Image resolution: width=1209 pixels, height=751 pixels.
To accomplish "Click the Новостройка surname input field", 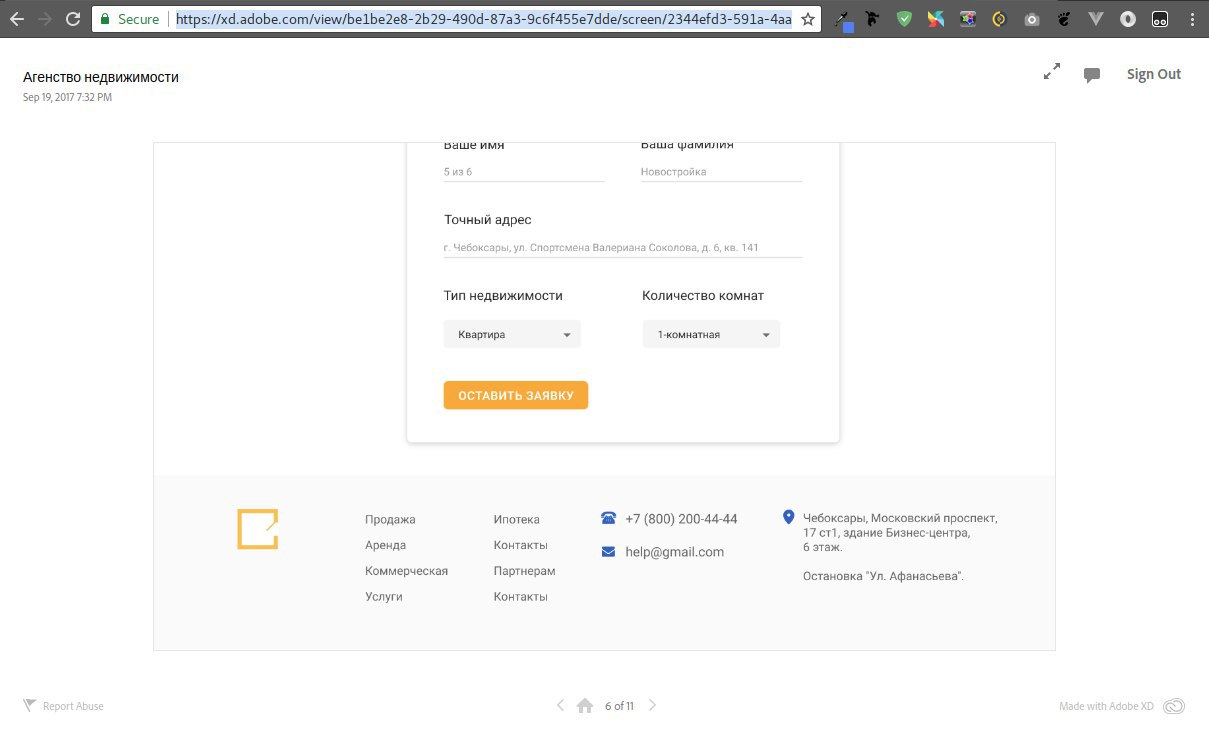I will [x=721, y=172].
